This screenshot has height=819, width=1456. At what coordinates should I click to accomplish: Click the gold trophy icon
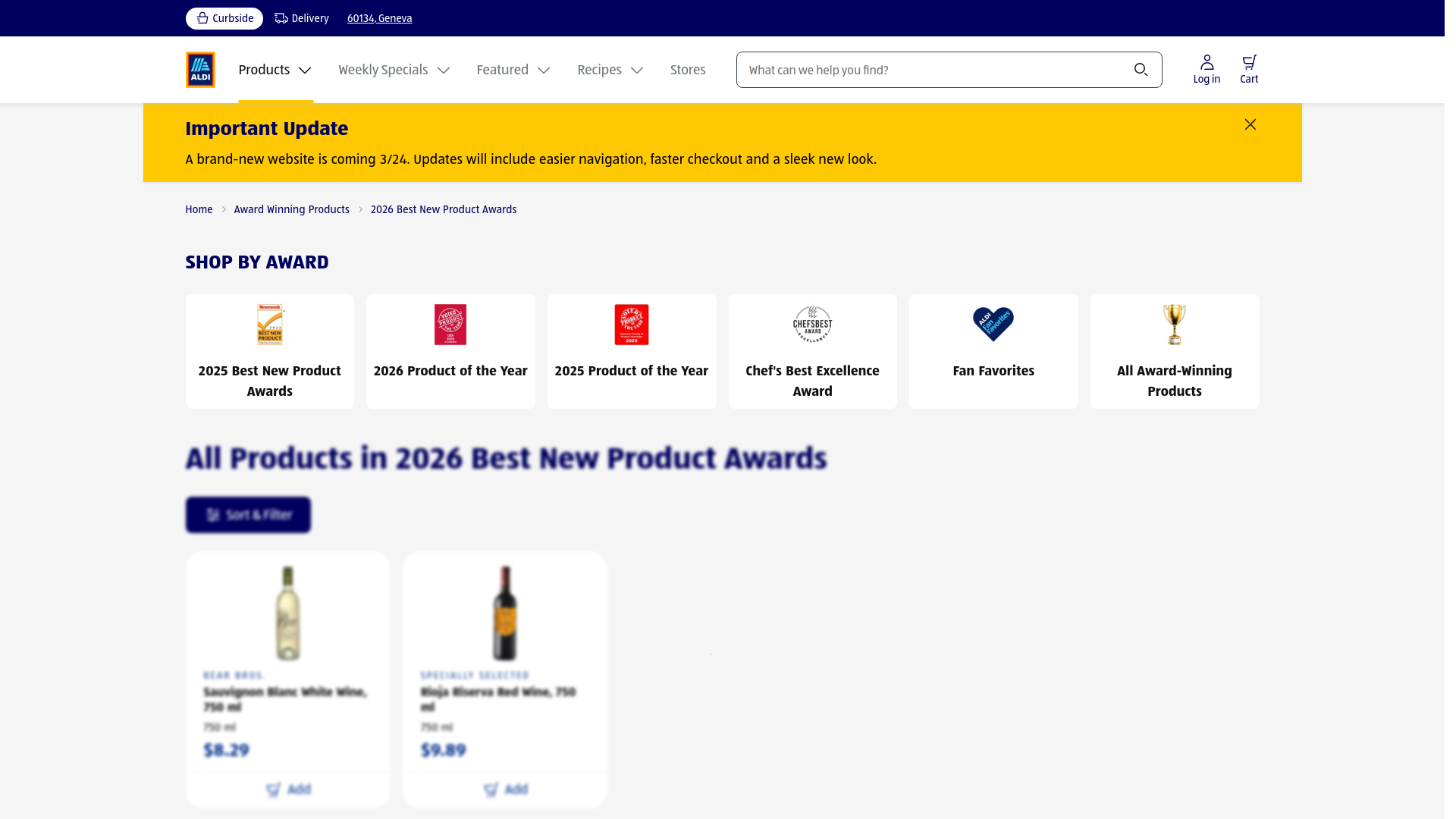click(x=1175, y=325)
